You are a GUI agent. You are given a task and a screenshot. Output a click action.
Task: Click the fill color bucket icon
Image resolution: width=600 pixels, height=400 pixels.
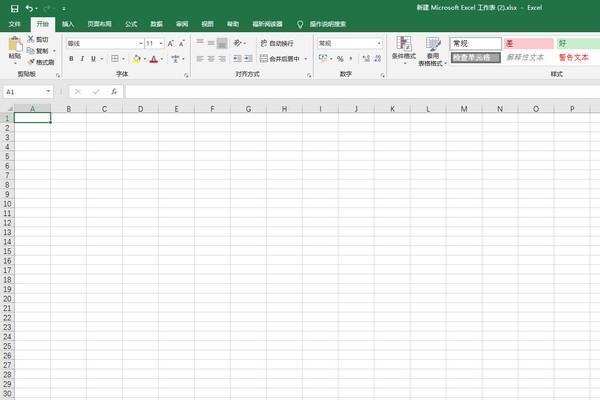click(136, 59)
